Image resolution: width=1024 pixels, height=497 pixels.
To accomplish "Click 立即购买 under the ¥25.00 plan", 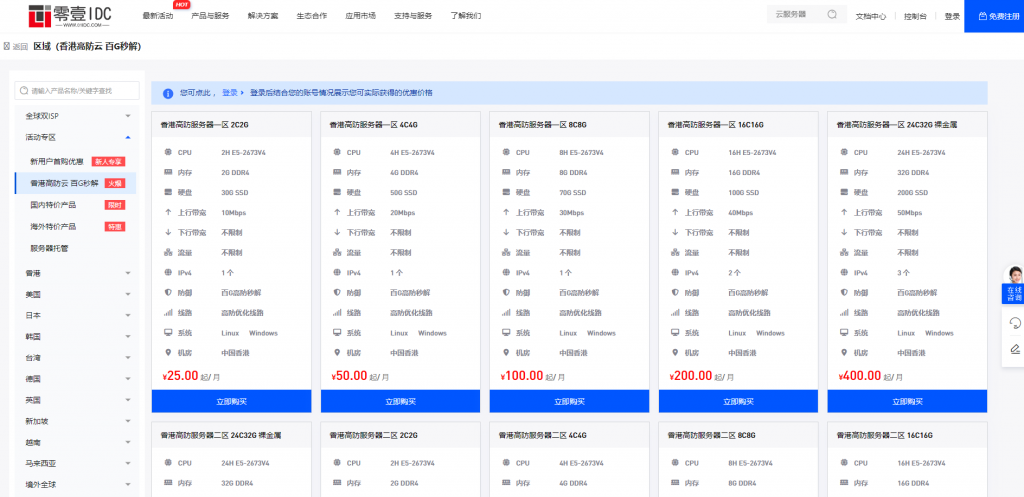I will pyautogui.click(x=231, y=401).
